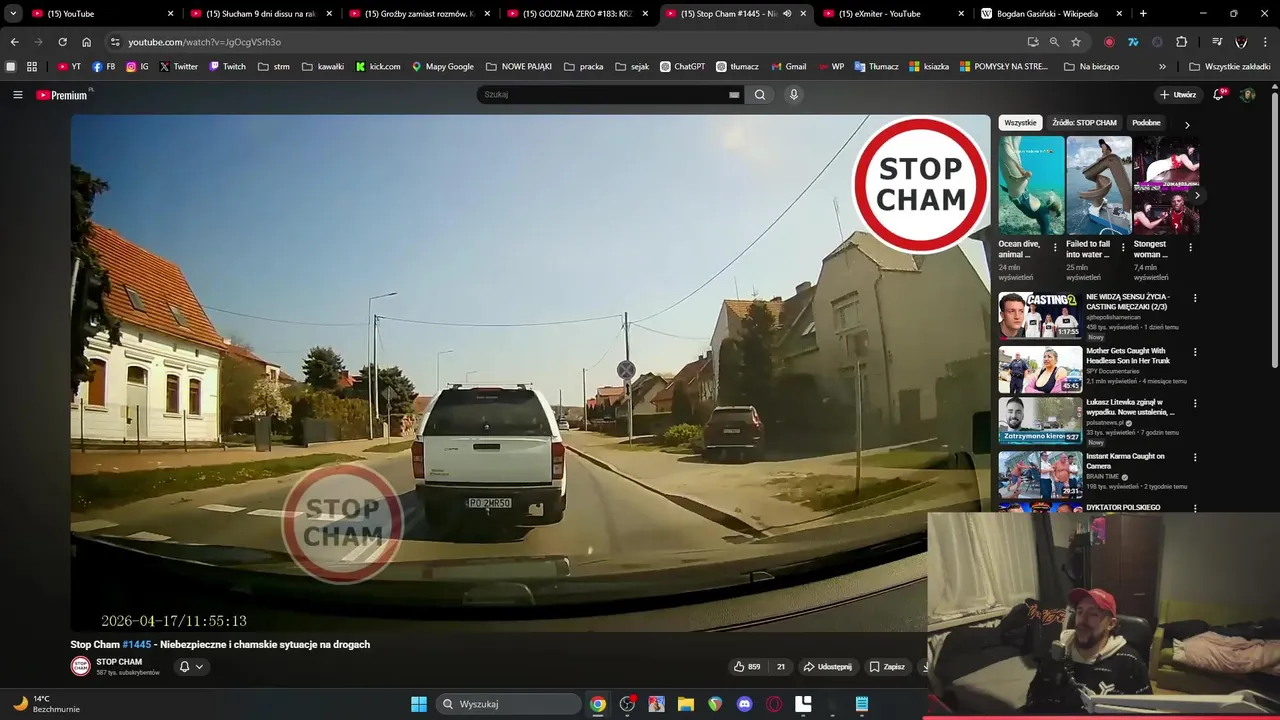This screenshot has width=1280, height=720.
Task: Click the browser back arrow
Action: pos(14,42)
